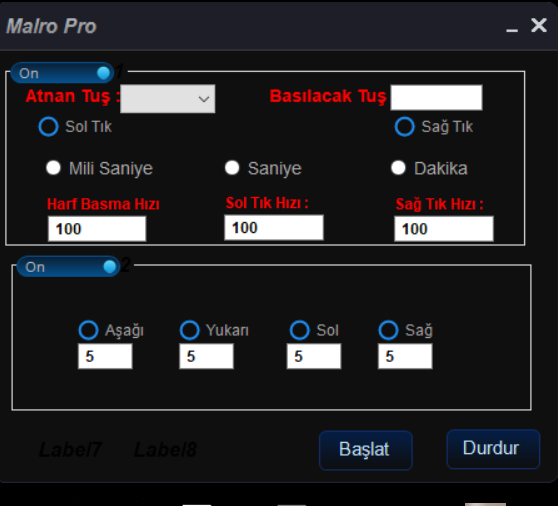Click the Basılacak Tuş input field
558x506 pixels.
pyautogui.click(x=436, y=97)
